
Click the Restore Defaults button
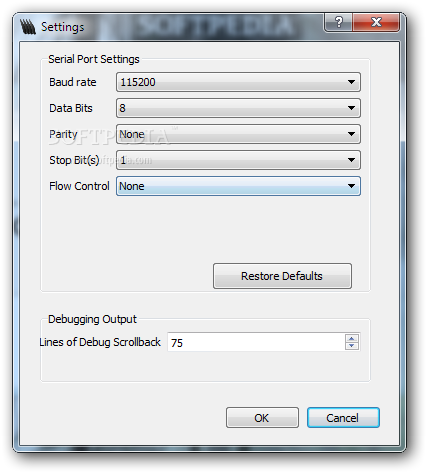point(282,276)
